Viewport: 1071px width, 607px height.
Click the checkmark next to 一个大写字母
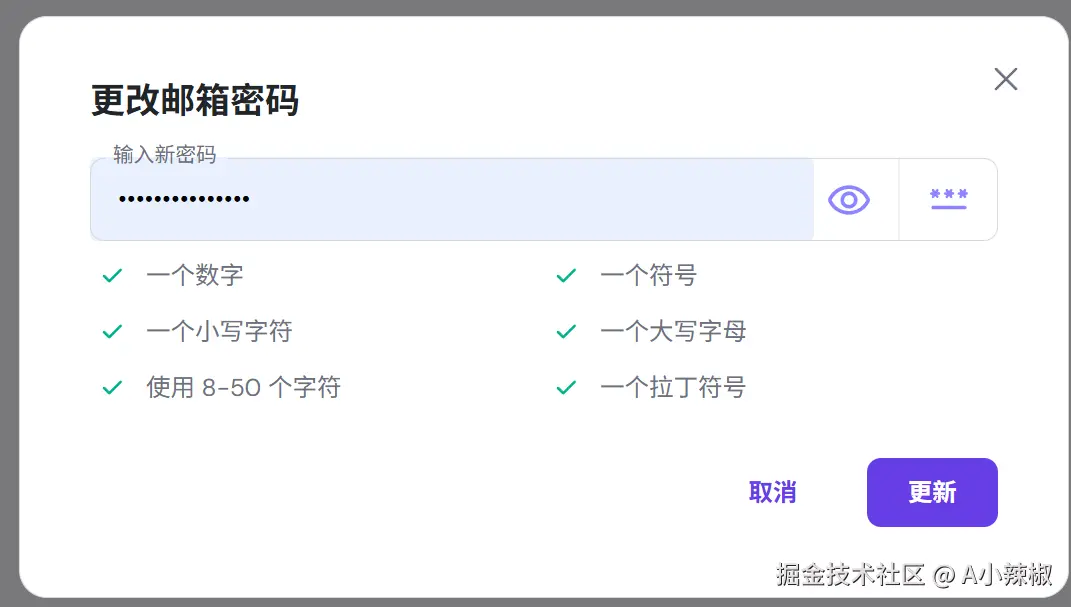click(566, 331)
